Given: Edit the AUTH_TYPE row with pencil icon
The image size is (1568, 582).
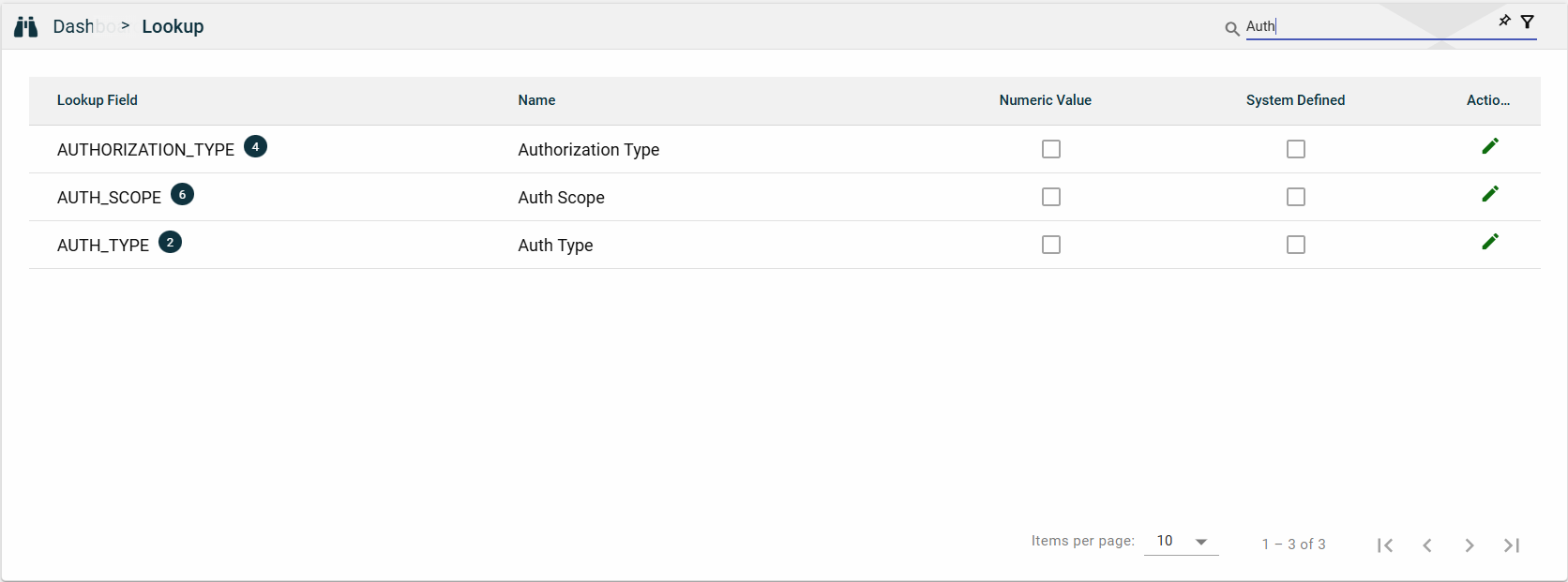Looking at the screenshot, I should [1490, 242].
